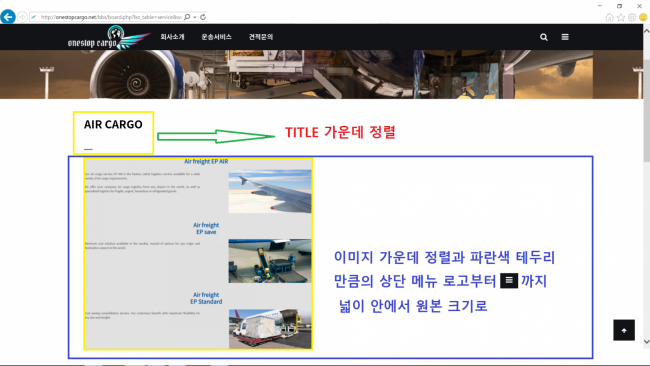Viewport: 650px width, 366px height.
Task: Click the address bar URL field
Action: coord(111,17)
